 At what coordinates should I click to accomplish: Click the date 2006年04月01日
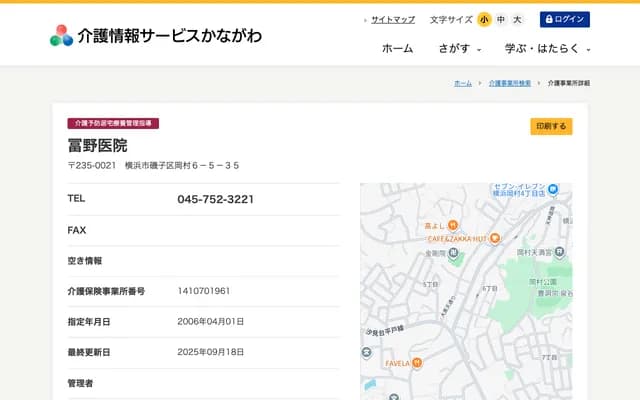click(211, 322)
